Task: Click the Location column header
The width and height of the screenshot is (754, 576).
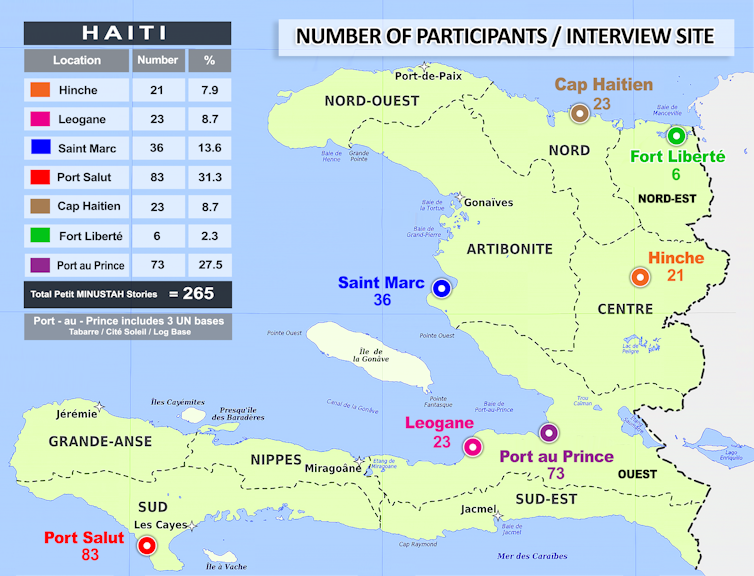Action: click(x=77, y=60)
